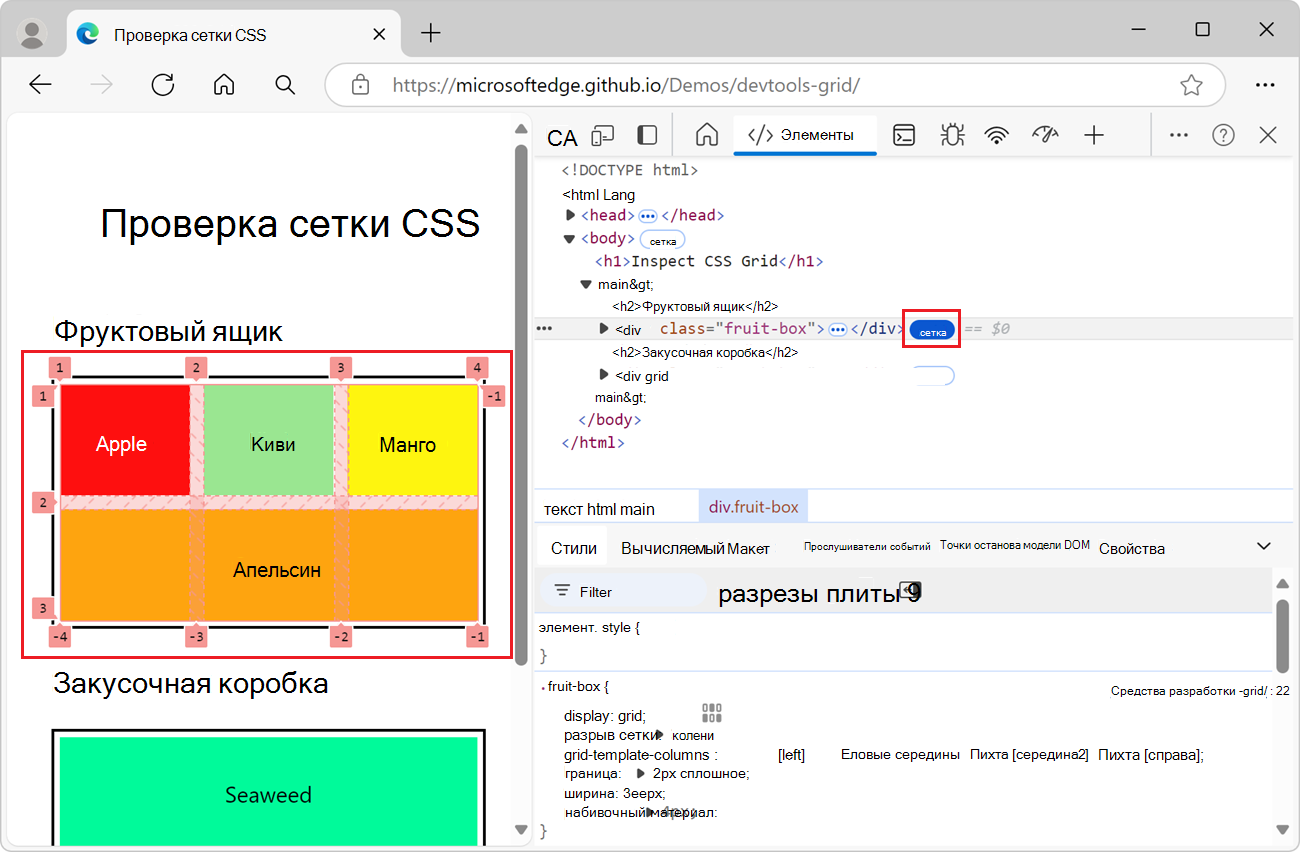The image size is (1300, 852).
Task: Switch to the Свойства tab
Action: point(1131,548)
